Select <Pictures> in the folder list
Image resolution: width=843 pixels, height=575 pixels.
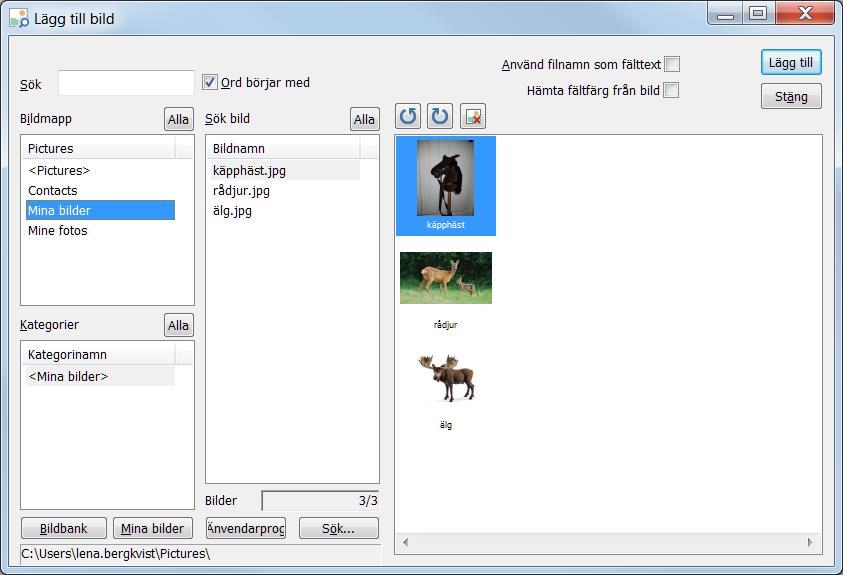(x=100, y=170)
